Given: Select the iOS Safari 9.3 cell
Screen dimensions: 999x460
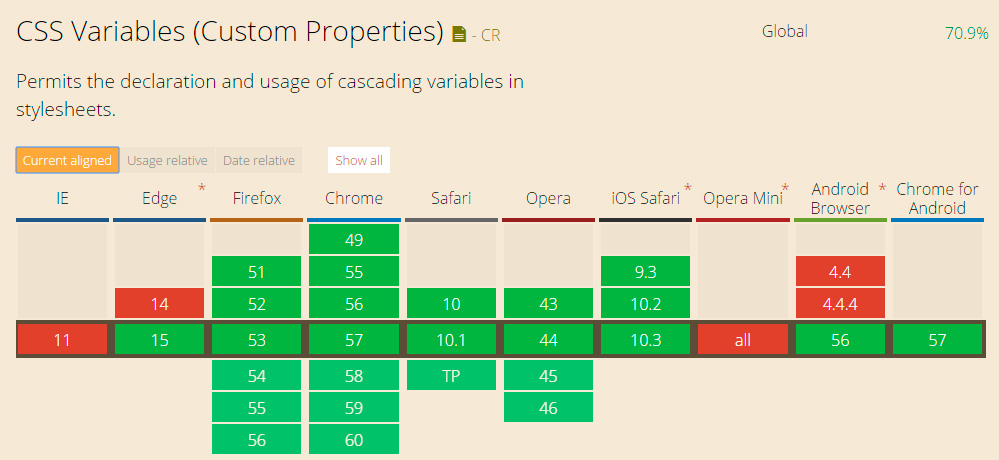Looking at the screenshot, I should pos(645,271).
